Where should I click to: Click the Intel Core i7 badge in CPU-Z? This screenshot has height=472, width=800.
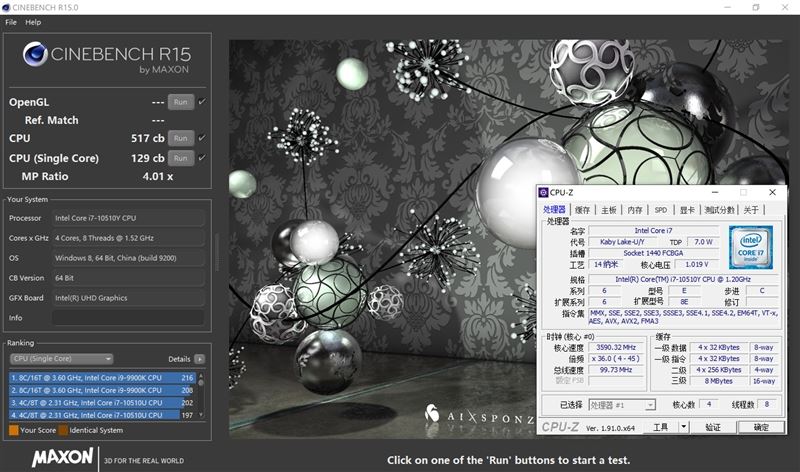751,247
